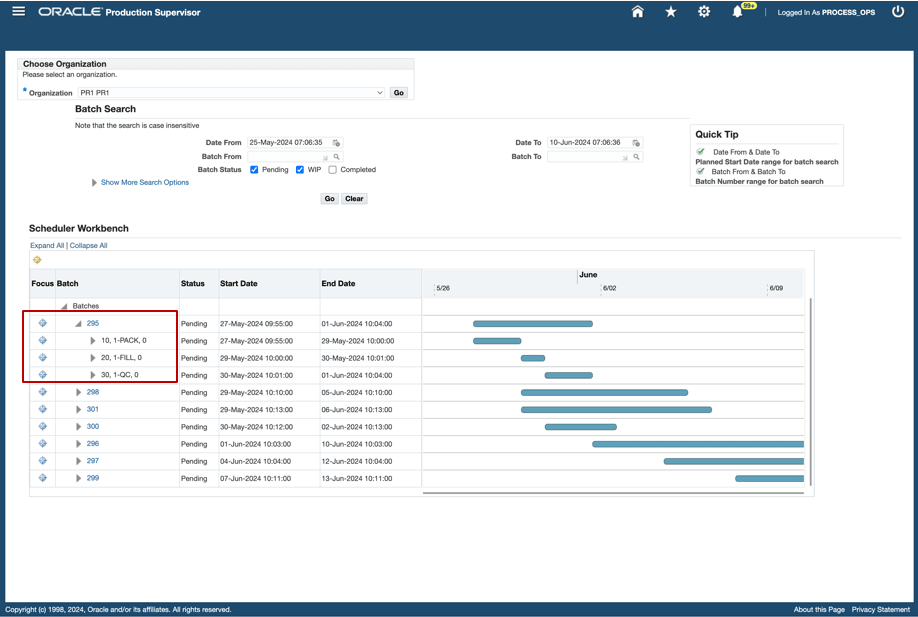Viewport: 918px width, 617px height.
Task: Open the Settings gear icon
Action: click(x=704, y=12)
